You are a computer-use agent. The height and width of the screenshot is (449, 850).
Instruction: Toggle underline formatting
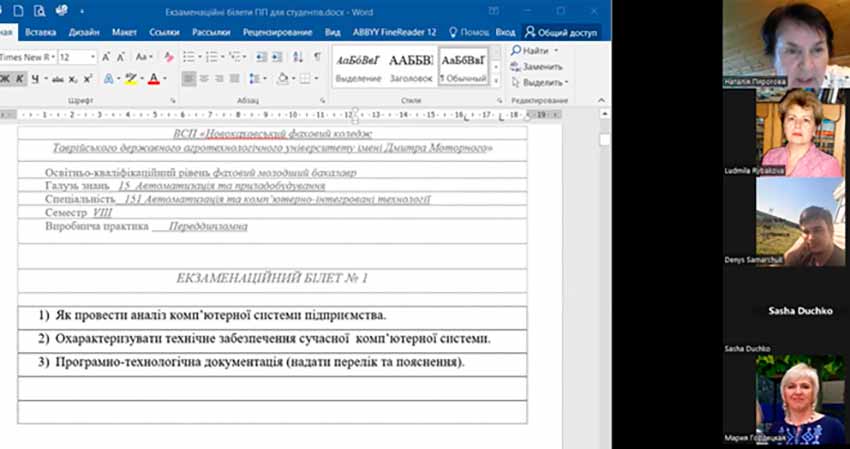point(34,79)
